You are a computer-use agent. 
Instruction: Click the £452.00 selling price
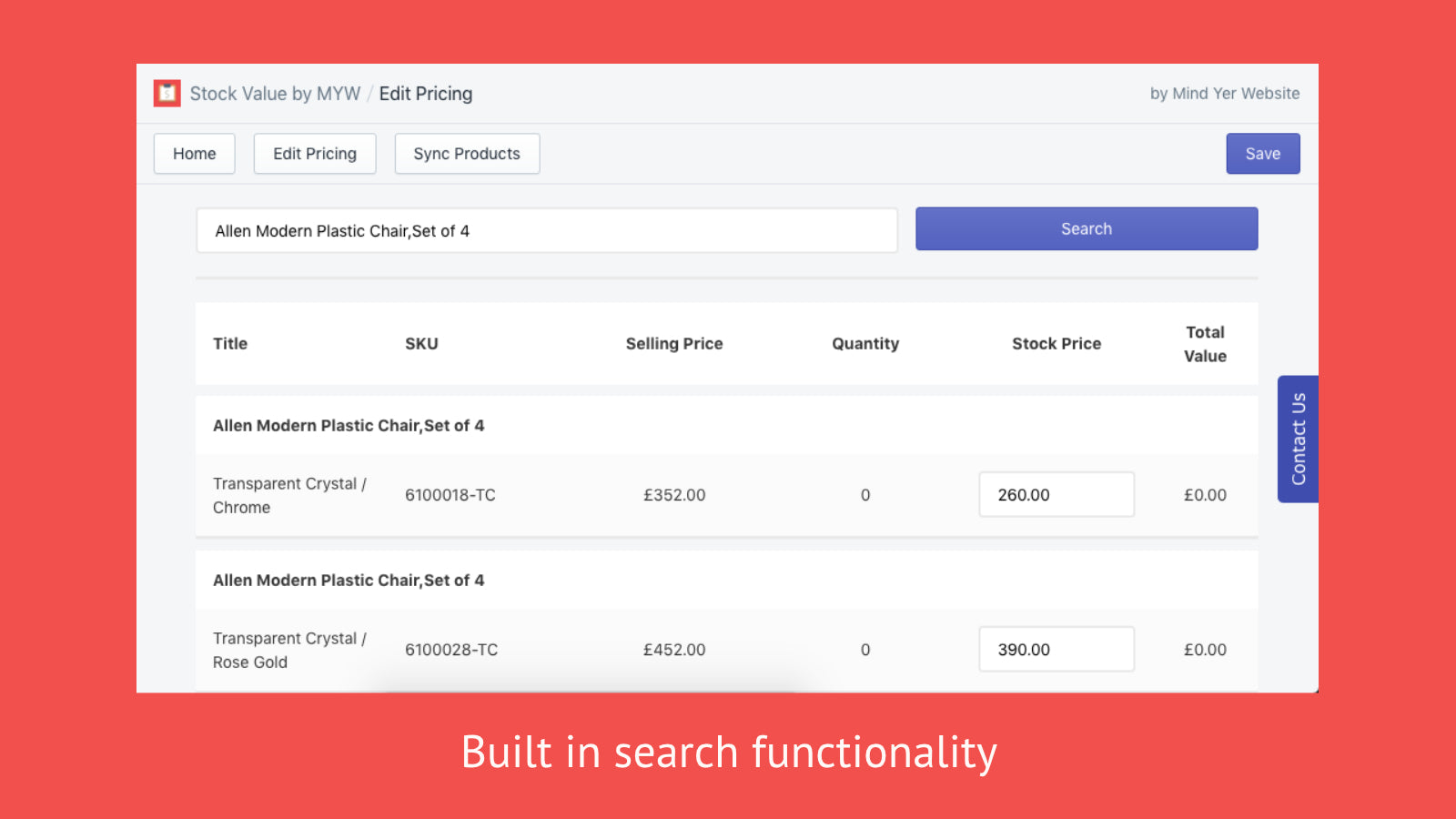(x=674, y=650)
